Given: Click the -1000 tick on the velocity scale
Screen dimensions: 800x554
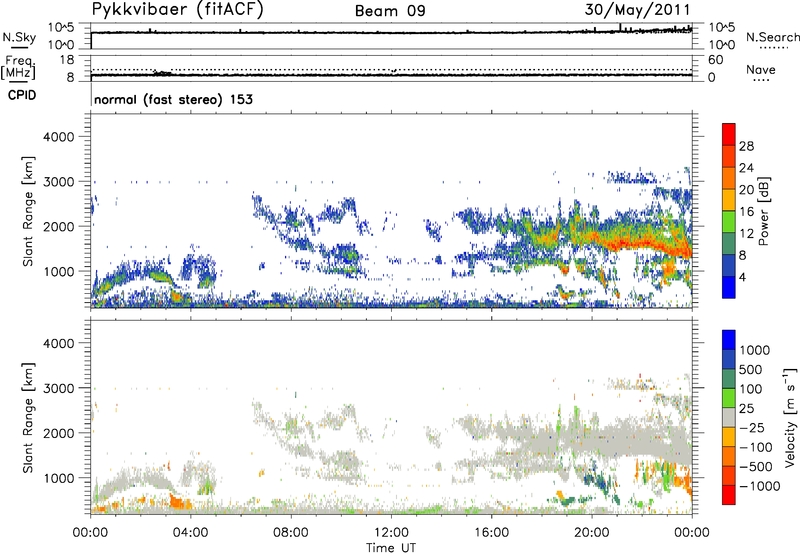Looking at the screenshot, I should (x=760, y=486).
